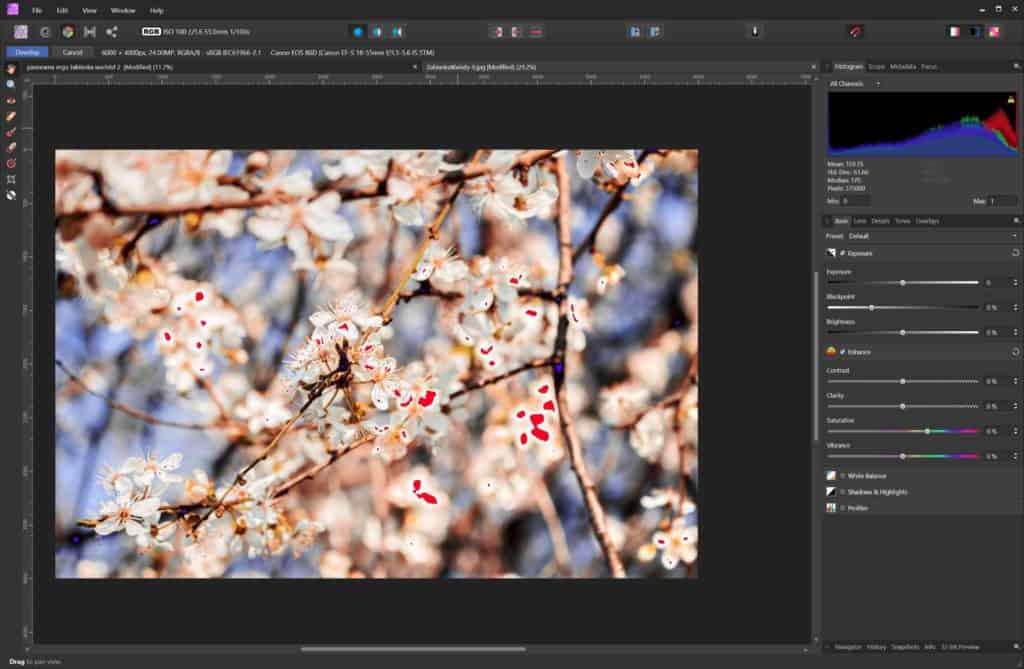Enable the Shadows & Highlights adjustment

click(843, 492)
